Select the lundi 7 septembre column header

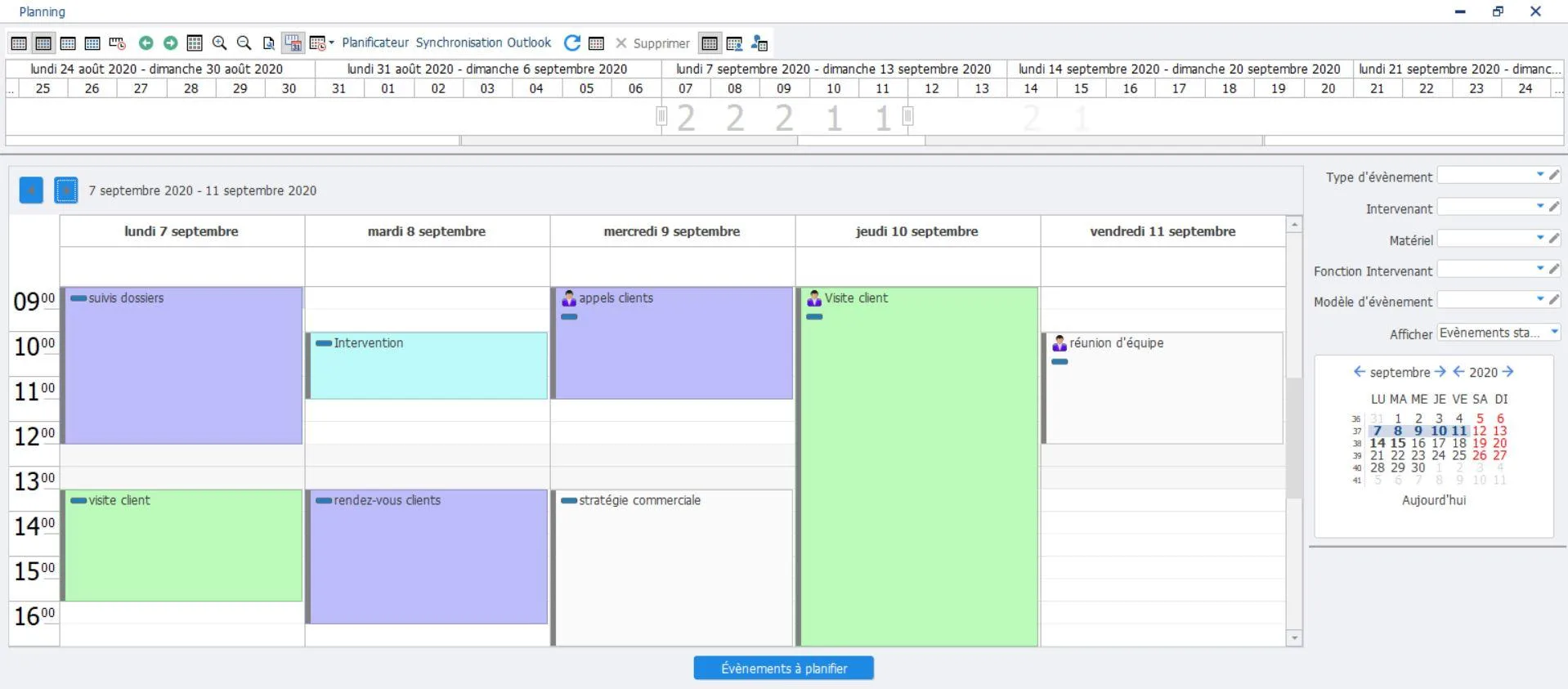pos(181,231)
